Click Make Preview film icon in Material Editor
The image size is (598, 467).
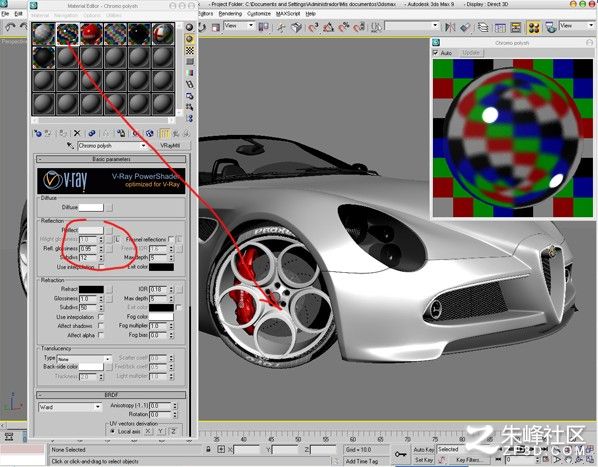pyautogui.click(x=190, y=84)
